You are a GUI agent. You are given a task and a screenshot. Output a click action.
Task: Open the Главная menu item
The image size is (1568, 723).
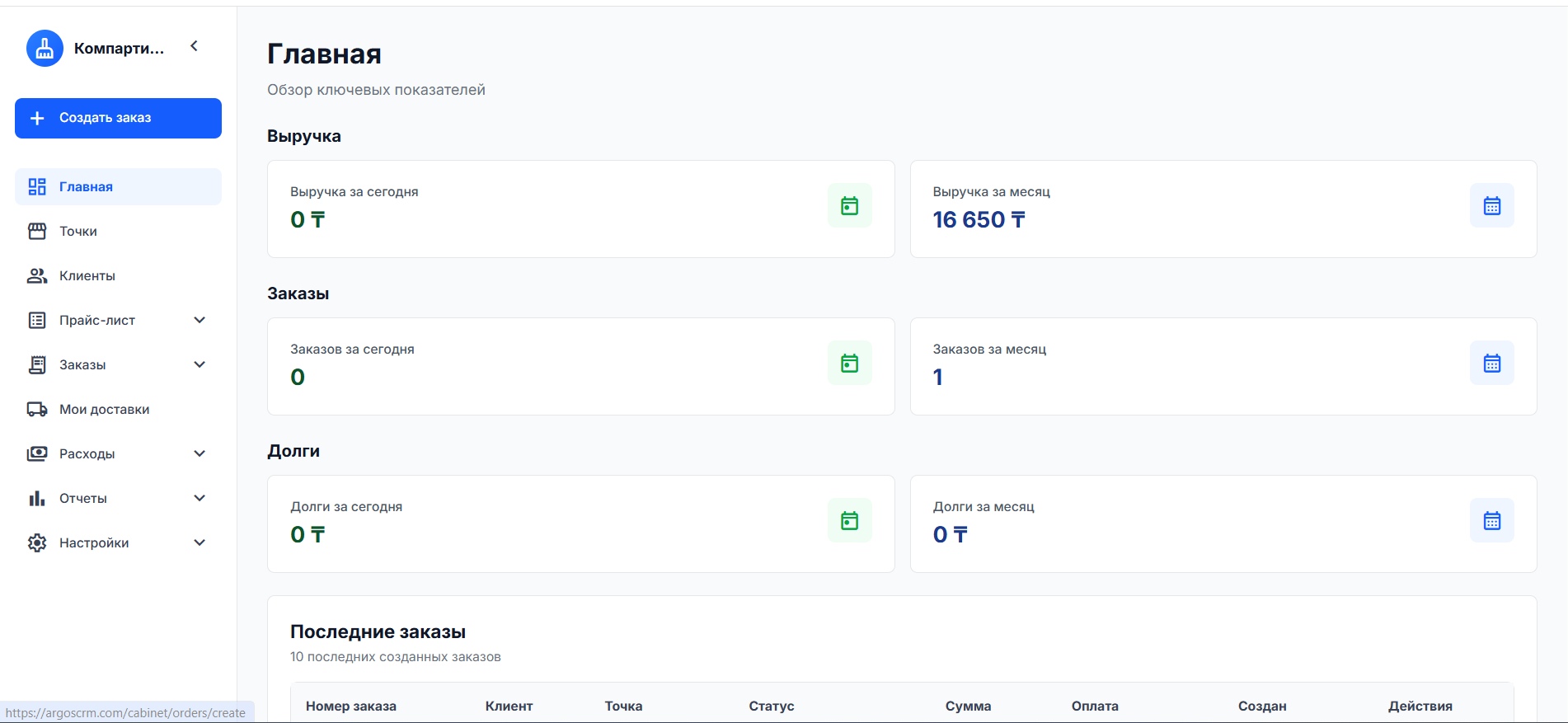(118, 187)
